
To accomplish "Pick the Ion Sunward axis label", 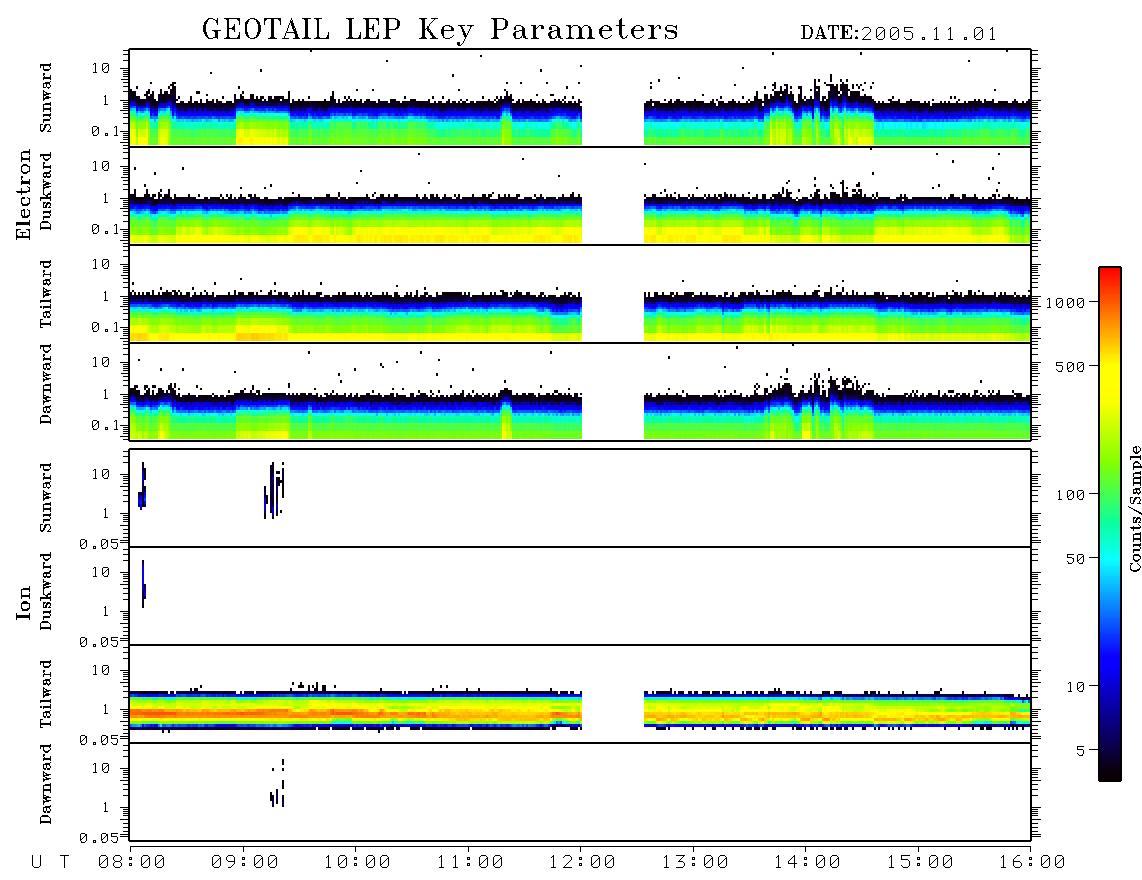I will [46, 497].
